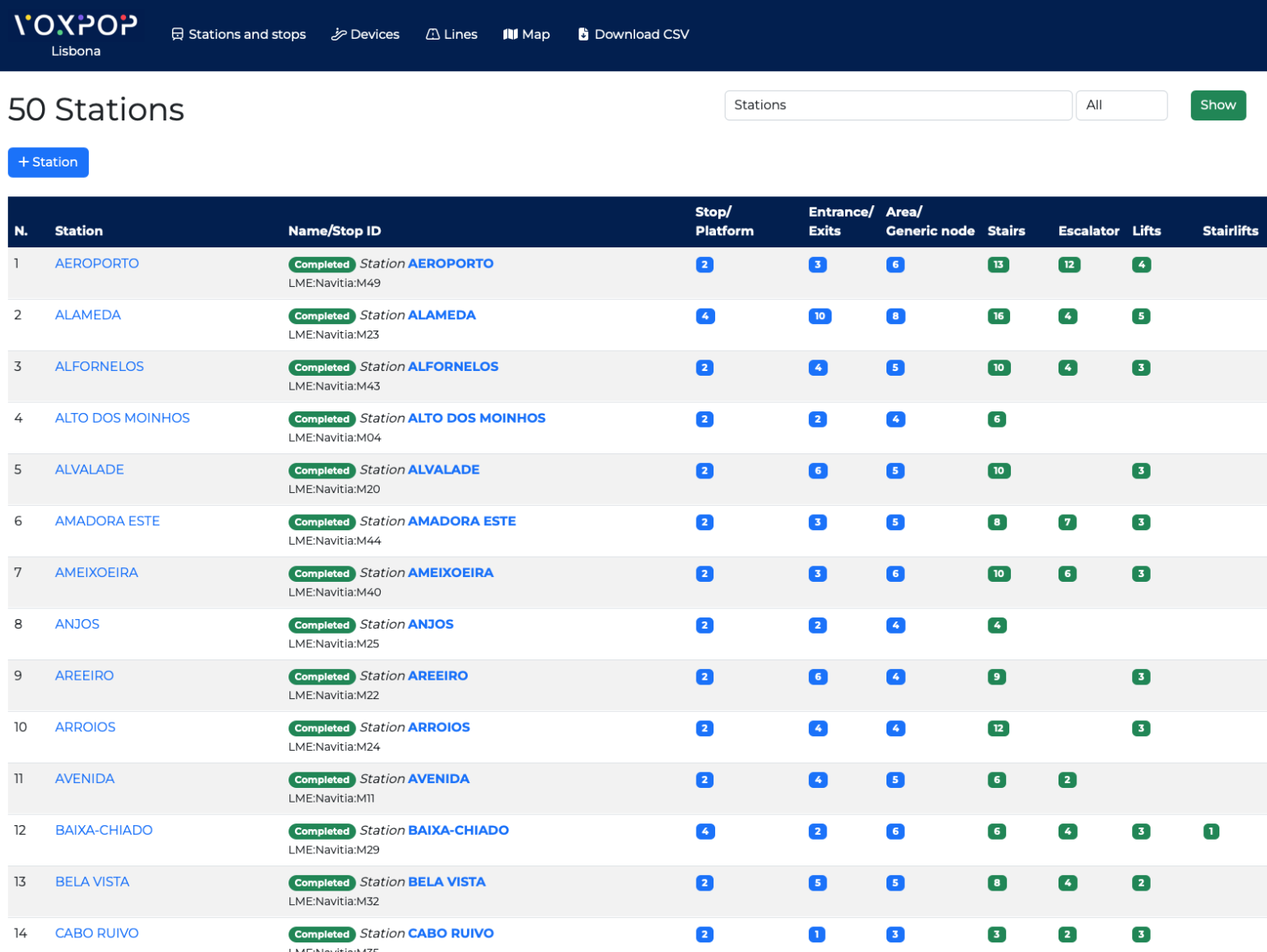Click Stairs badge 13 for AEROPORTO
The image size is (1267, 952).
[998, 265]
